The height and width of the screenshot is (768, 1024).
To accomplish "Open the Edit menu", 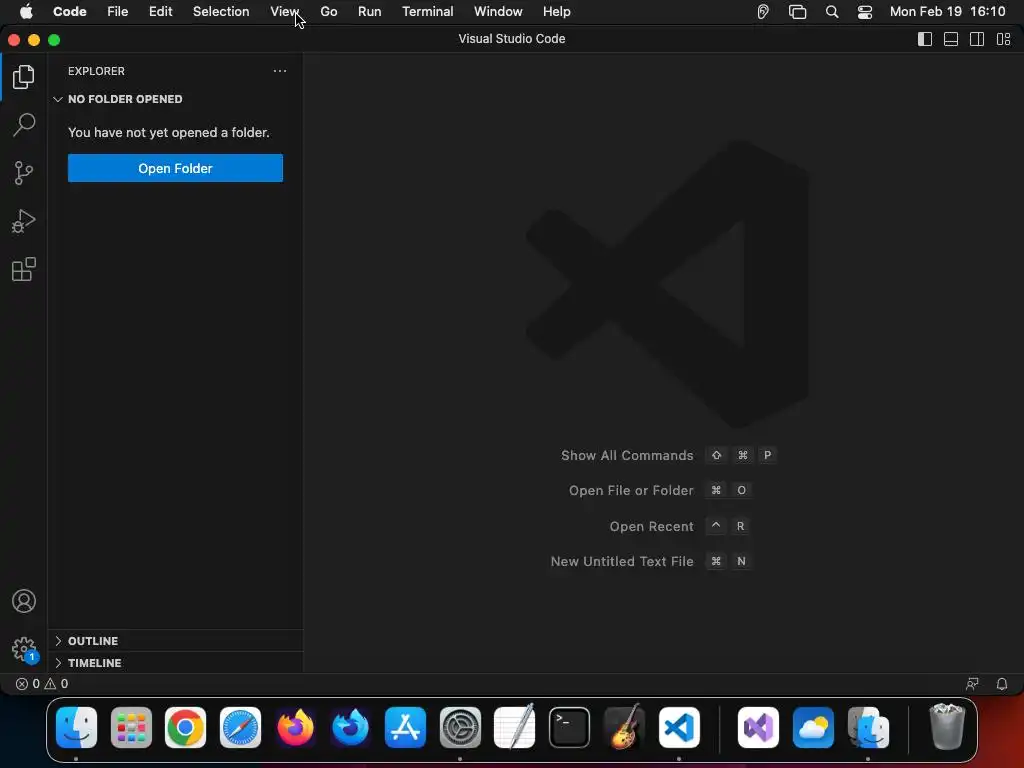I will tap(161, 12).
